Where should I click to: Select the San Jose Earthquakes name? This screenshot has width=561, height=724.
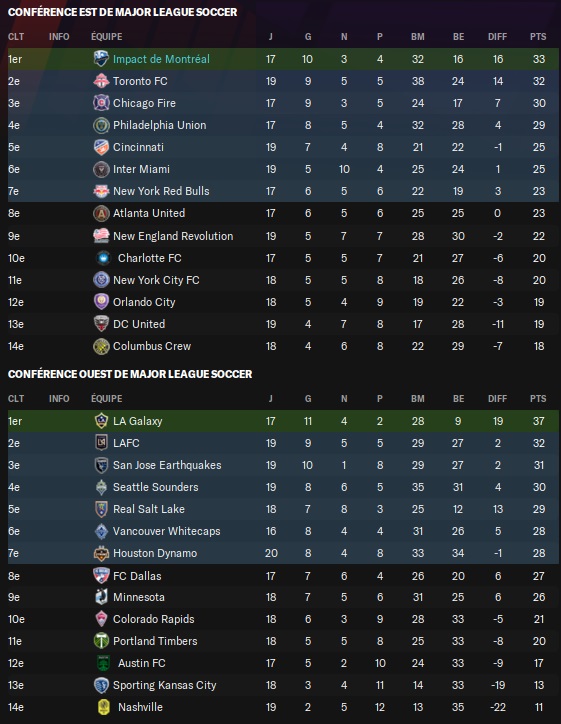pyautogui.click(x=167, y=465)
